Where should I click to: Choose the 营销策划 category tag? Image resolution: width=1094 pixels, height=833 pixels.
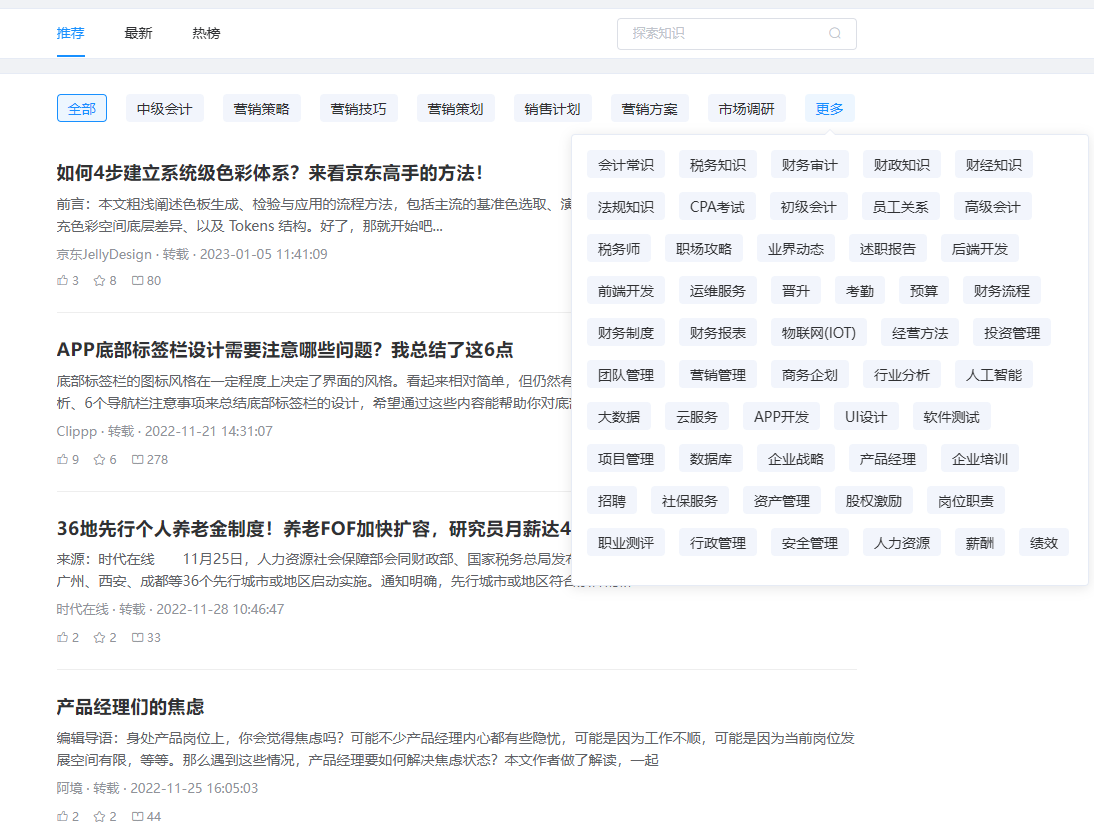coord(456,109)
